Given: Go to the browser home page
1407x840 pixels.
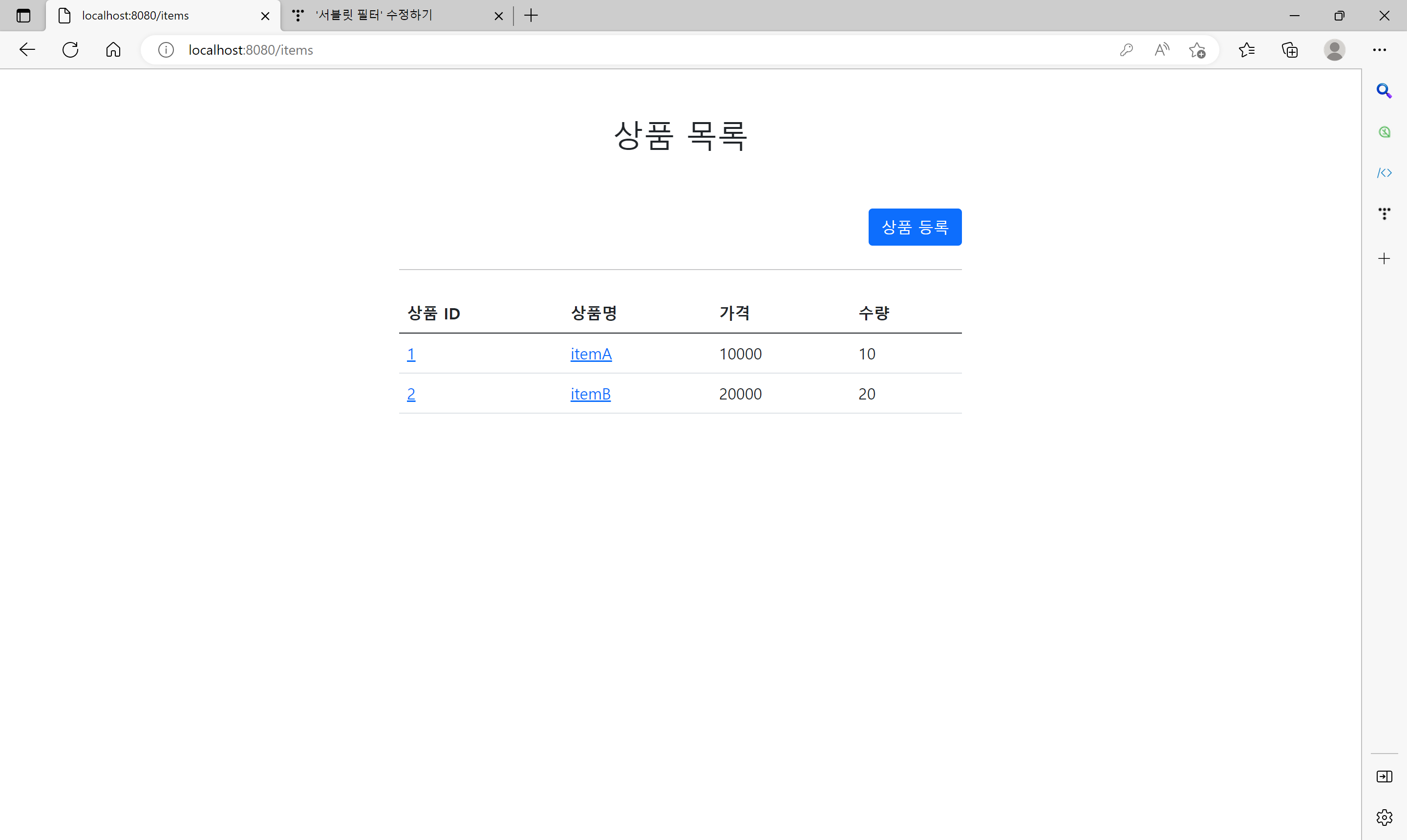Looking at the screenshot, I should [113, 50].
